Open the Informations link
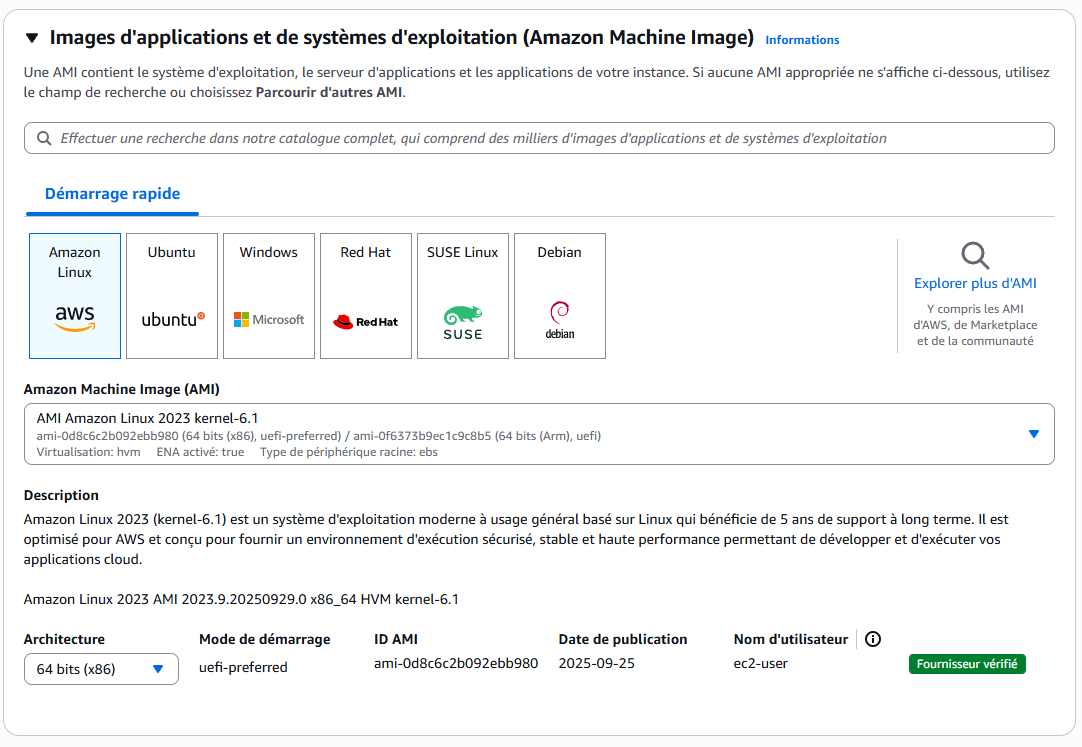The height and width of the screenshot is (747, 1082). [x=802, y=39]
